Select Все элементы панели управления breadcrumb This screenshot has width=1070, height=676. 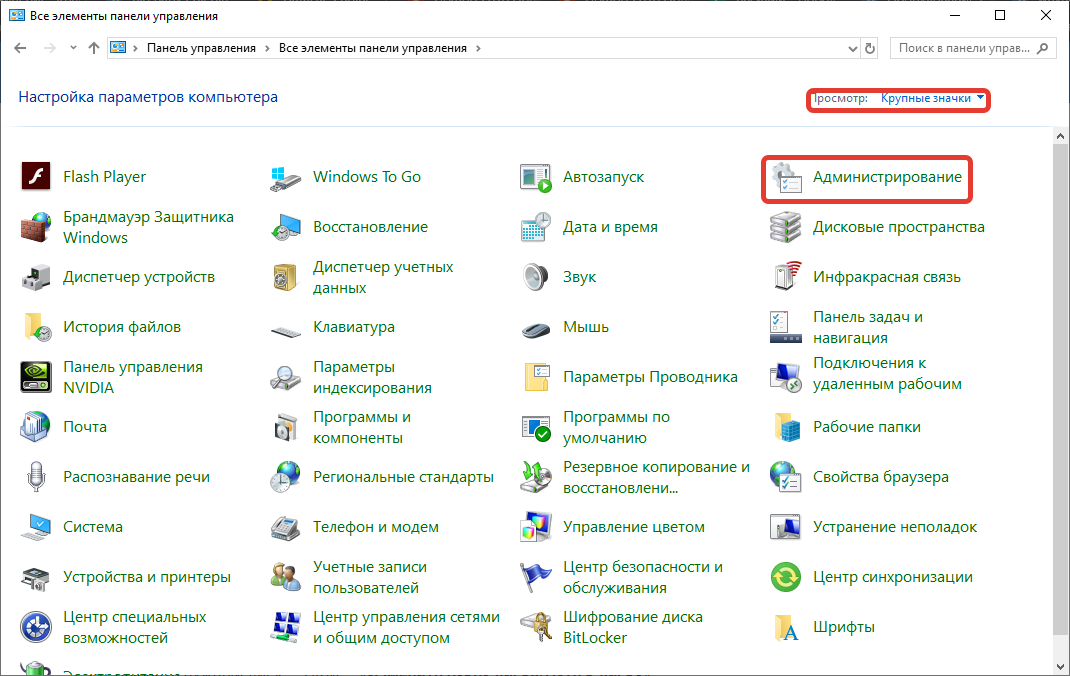coord(372,48)
